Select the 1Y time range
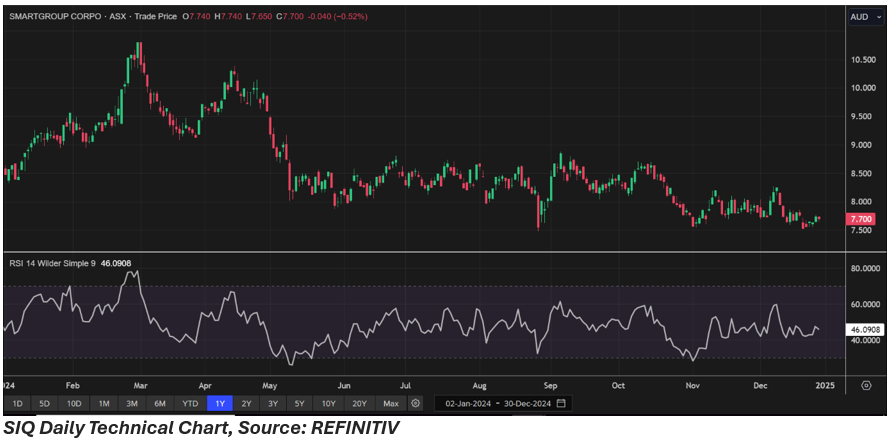Viewport: 889px width, 441px height. pos(220,404)
